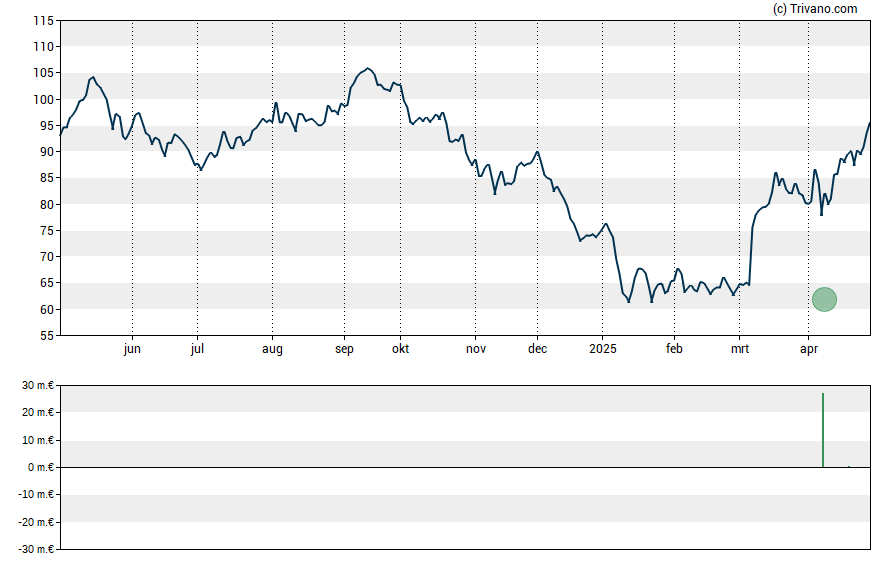Click the '-20 m.€' volume axis label
This screenshot has width=888, height=565.
pyautogui.click(x=36, y=522)
